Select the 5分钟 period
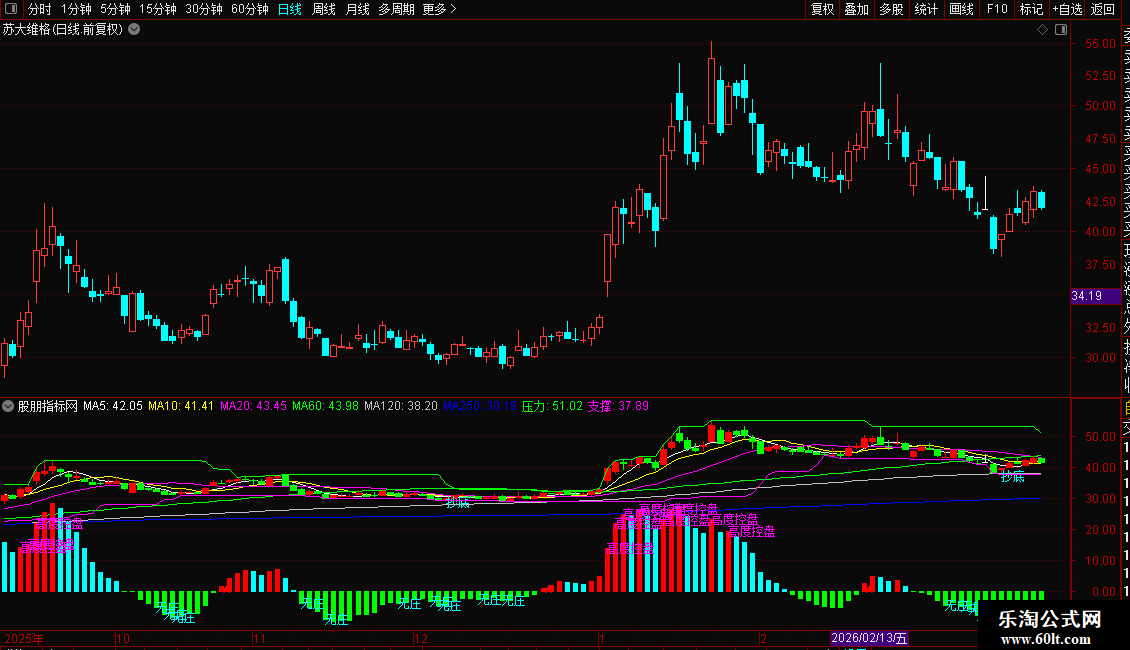 pyautogui.click(x=115, y=9)
